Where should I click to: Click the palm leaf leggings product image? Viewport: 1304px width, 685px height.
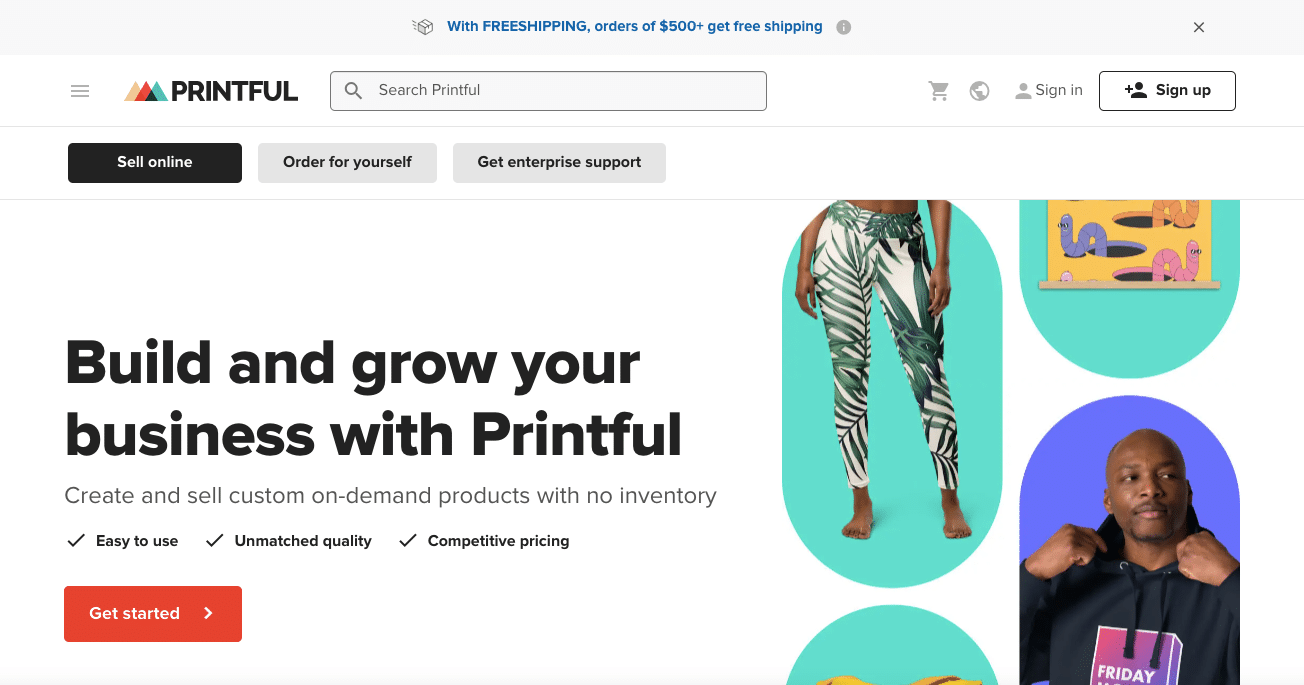click(891, 390)
